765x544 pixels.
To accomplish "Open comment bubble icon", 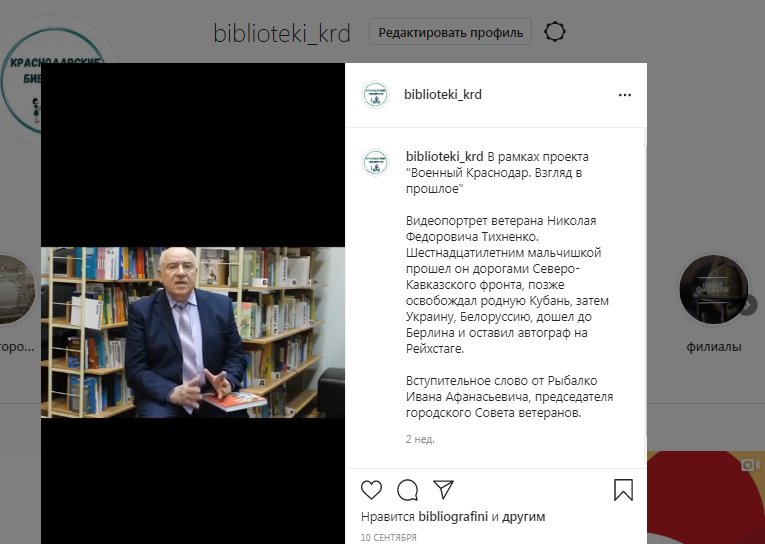I will (x=407, y=490).
